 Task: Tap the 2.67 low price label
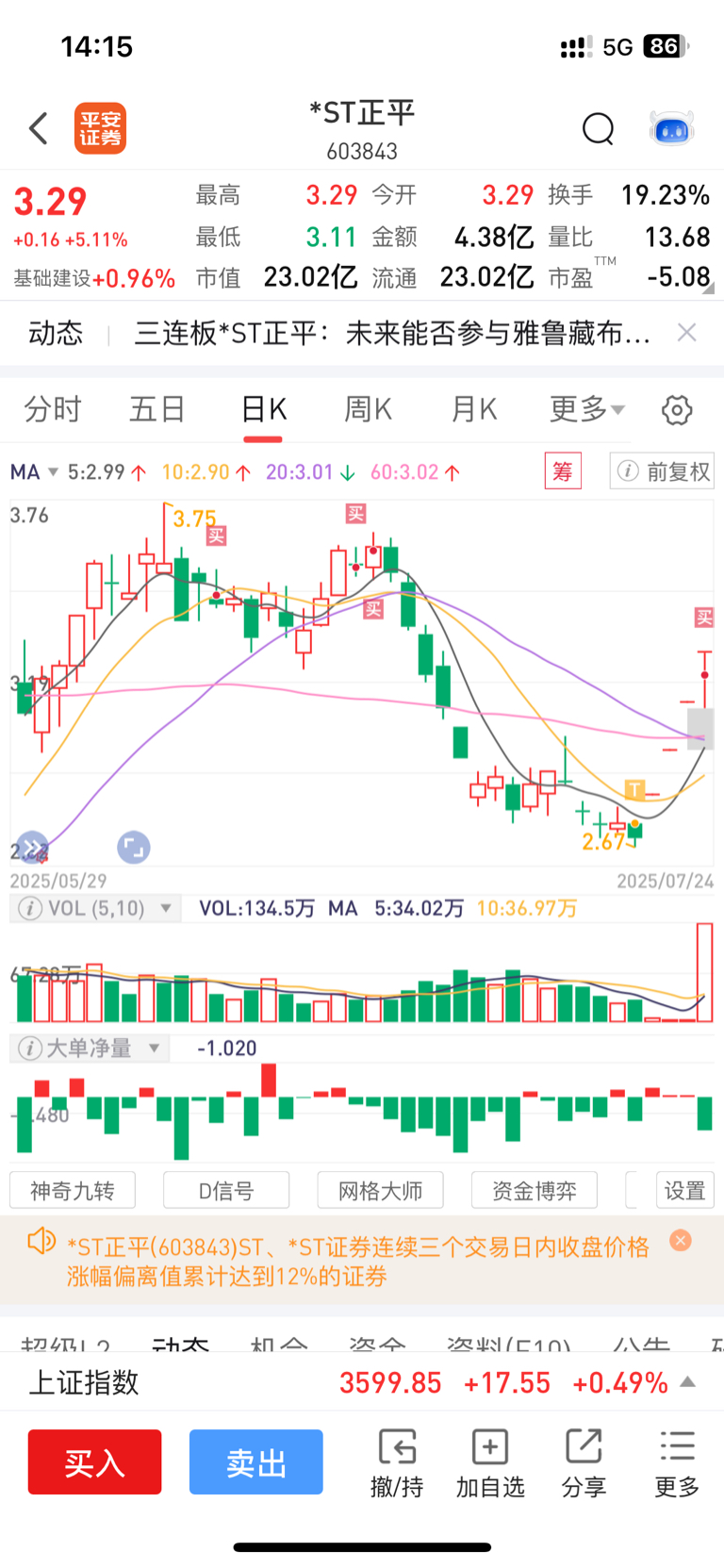603,842
